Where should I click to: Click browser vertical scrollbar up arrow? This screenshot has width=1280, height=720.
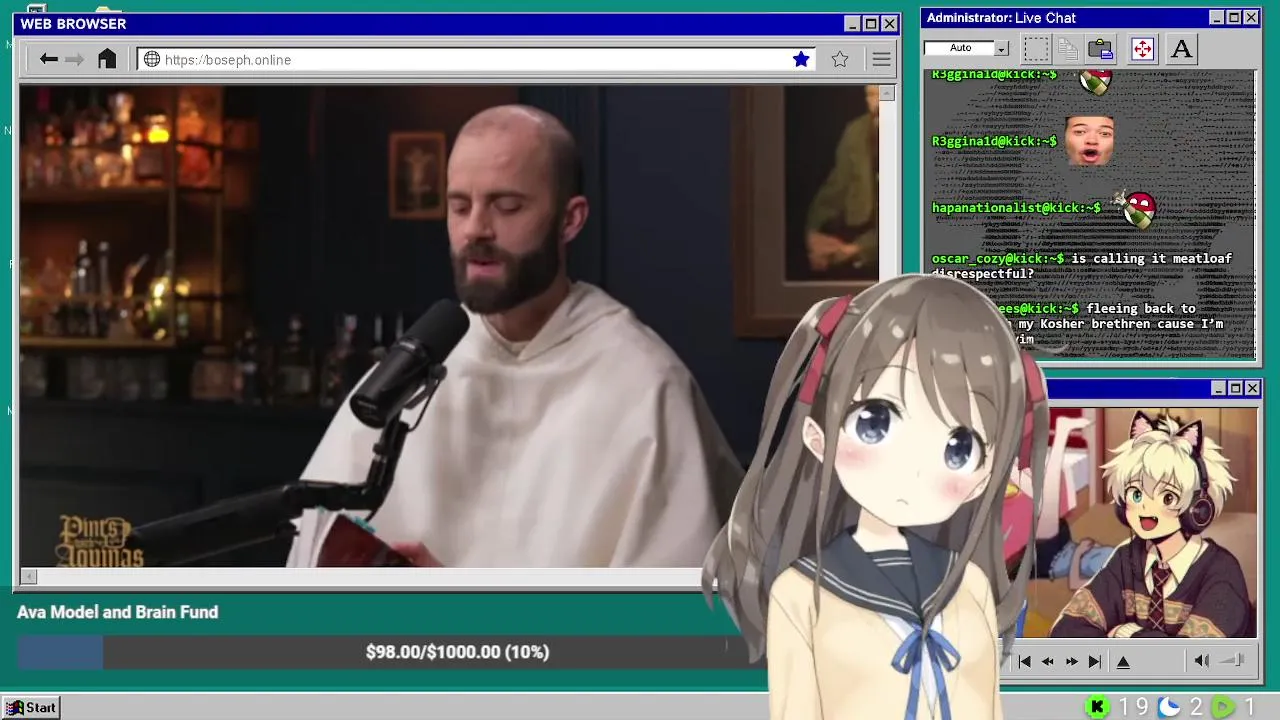click(886, 93)
